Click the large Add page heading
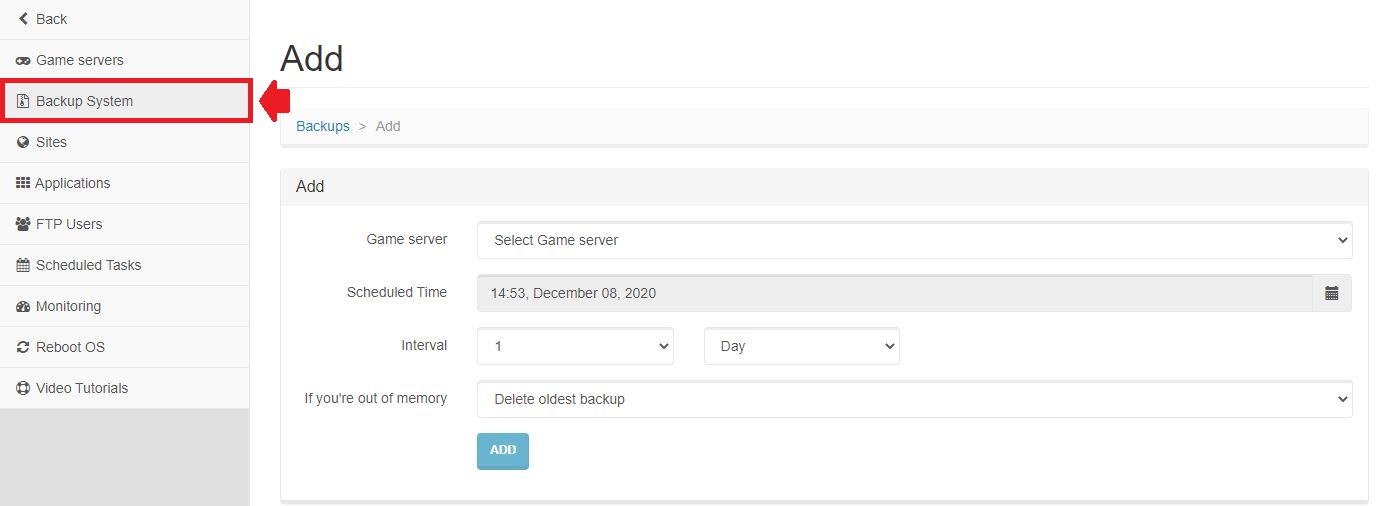 [x=312, y=58]
